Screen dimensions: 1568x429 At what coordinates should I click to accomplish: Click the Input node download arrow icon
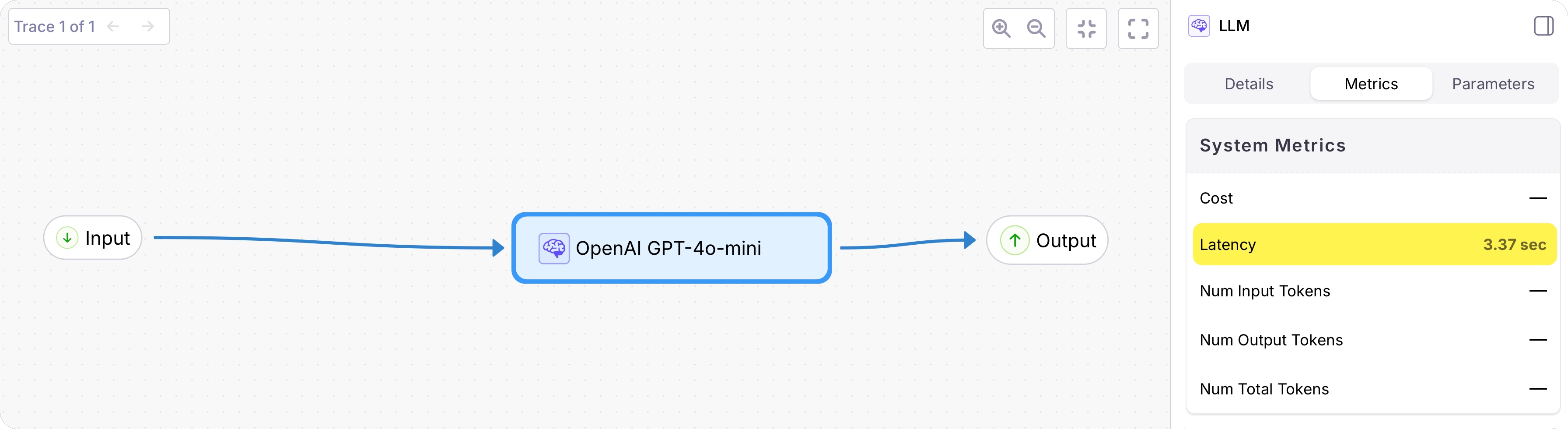(x=67, y=238)
